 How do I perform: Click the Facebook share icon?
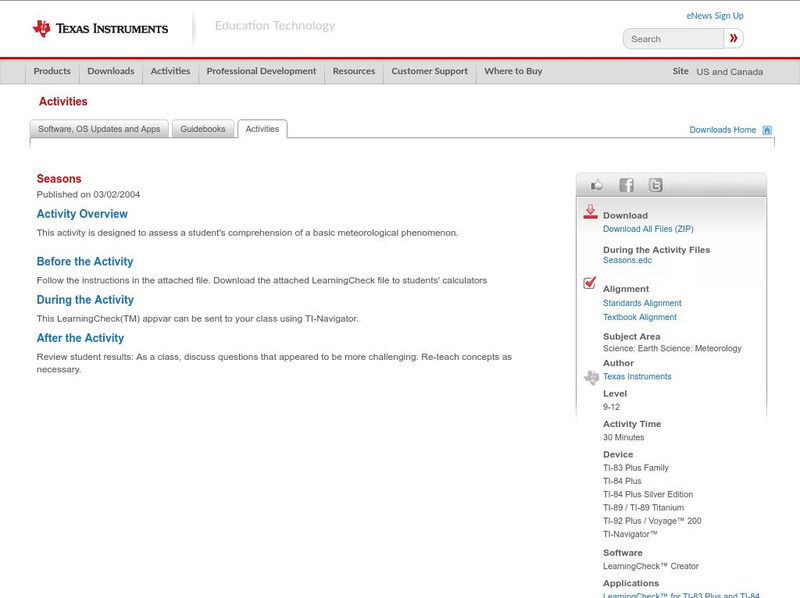626,184
